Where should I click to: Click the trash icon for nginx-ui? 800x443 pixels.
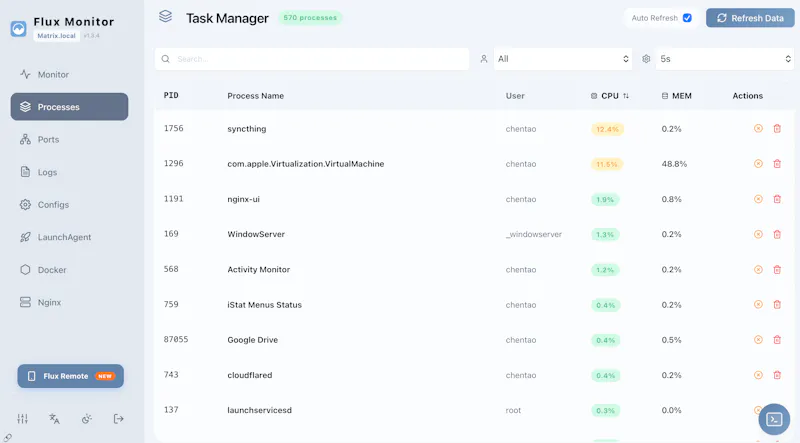point(777,199)
